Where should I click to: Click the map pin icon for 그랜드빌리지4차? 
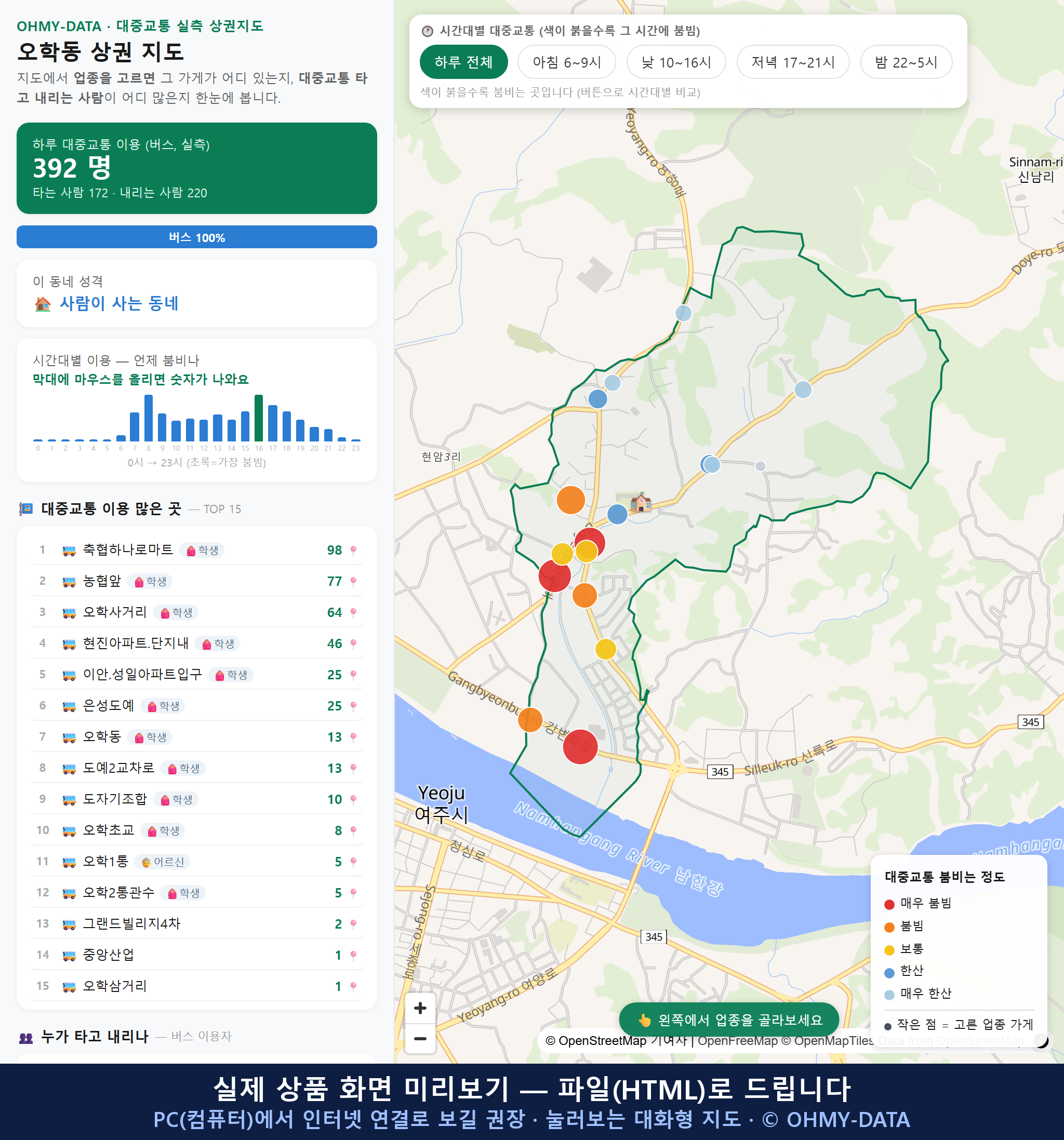tap(353, 924)
